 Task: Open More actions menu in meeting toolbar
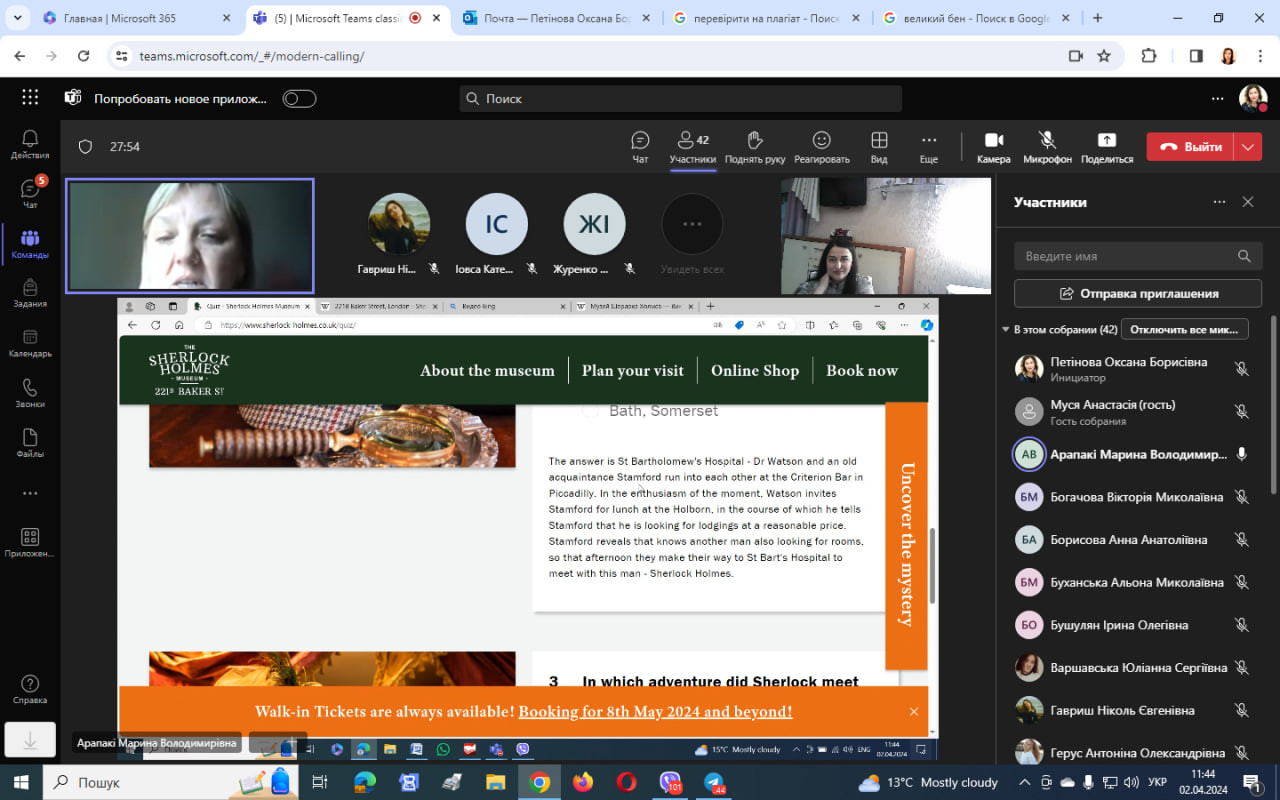[928, 146]
